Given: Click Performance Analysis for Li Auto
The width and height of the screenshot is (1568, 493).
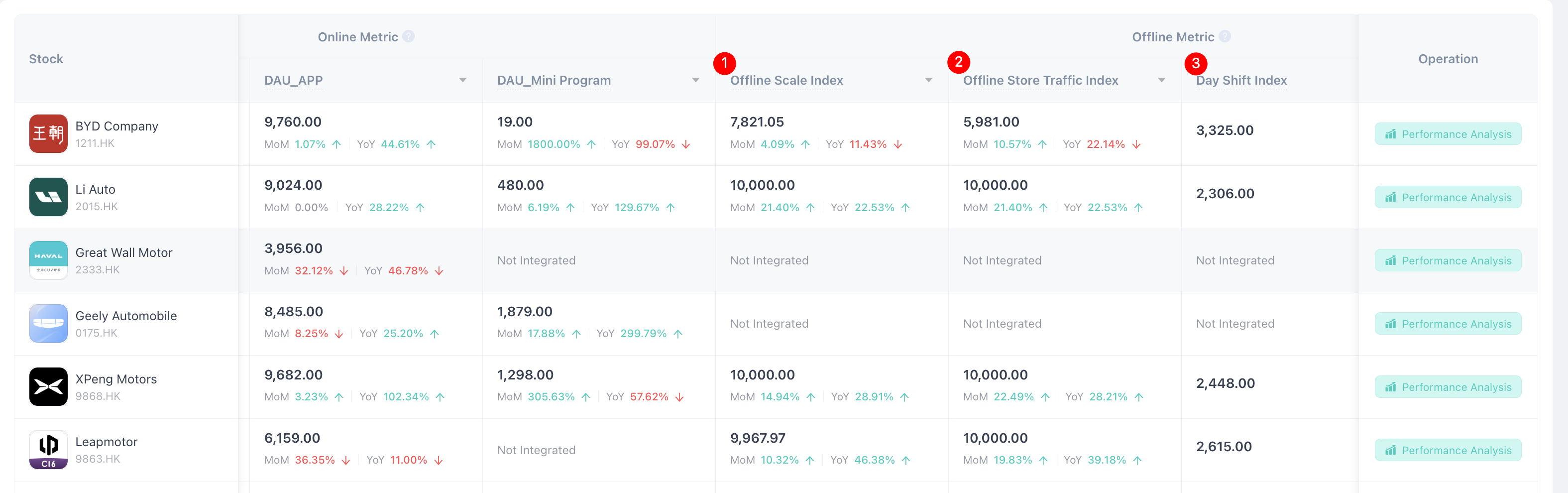Looking at the screenshot, I should (1448, 197).
